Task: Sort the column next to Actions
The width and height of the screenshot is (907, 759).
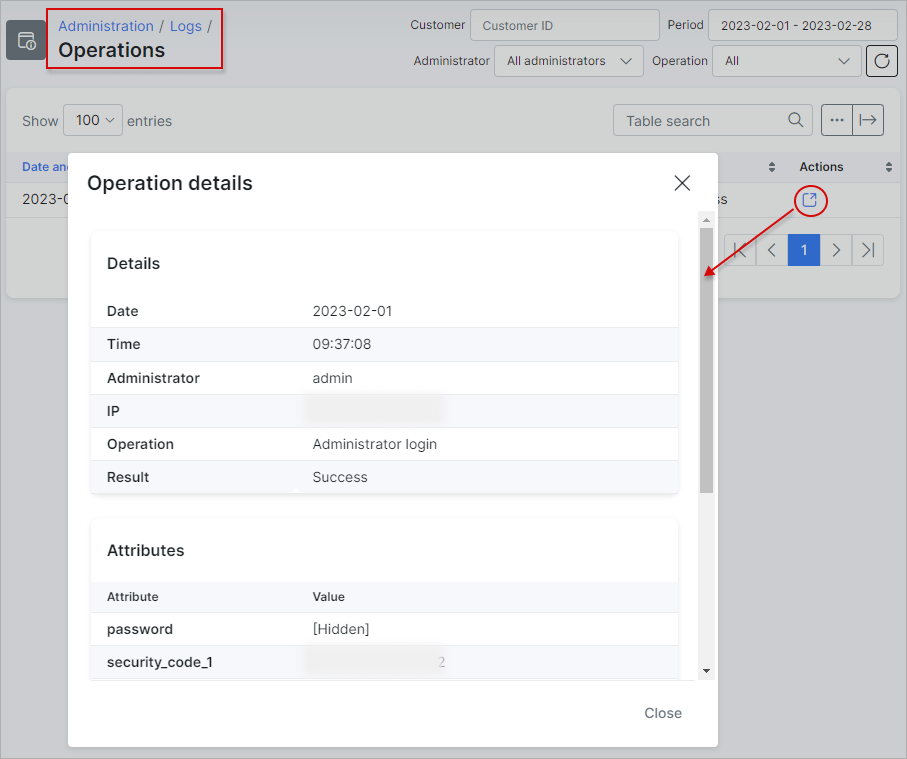Action: [x=772, y=167]
